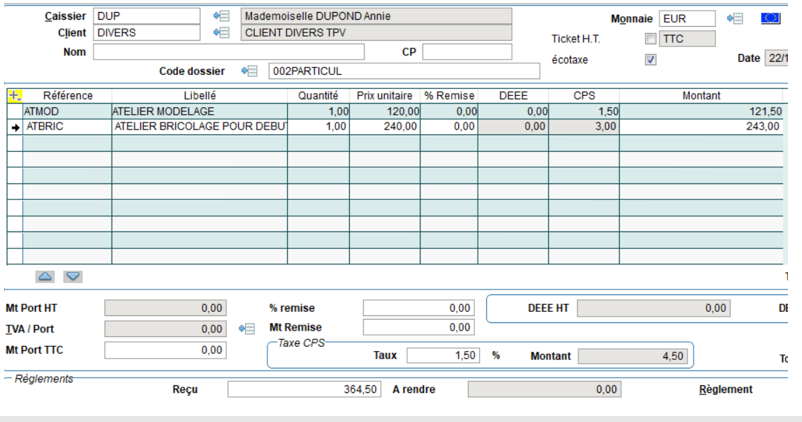This screenshot has height=422, width=802.
Task: Click the yellow add-line icon in grid header
Action: pos(14,95)
